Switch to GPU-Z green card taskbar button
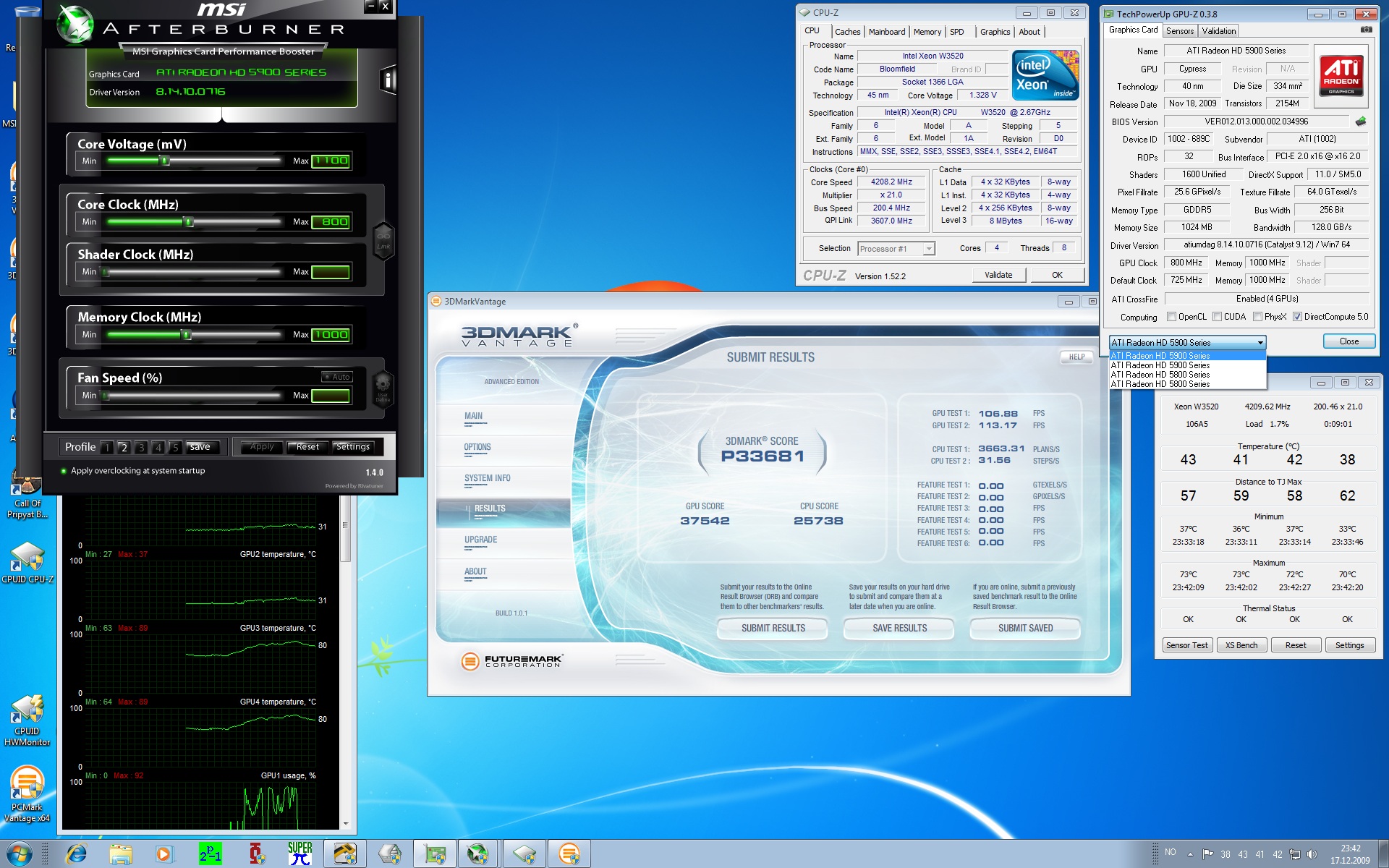This screenshot has height=868, width=1389. 435,854
